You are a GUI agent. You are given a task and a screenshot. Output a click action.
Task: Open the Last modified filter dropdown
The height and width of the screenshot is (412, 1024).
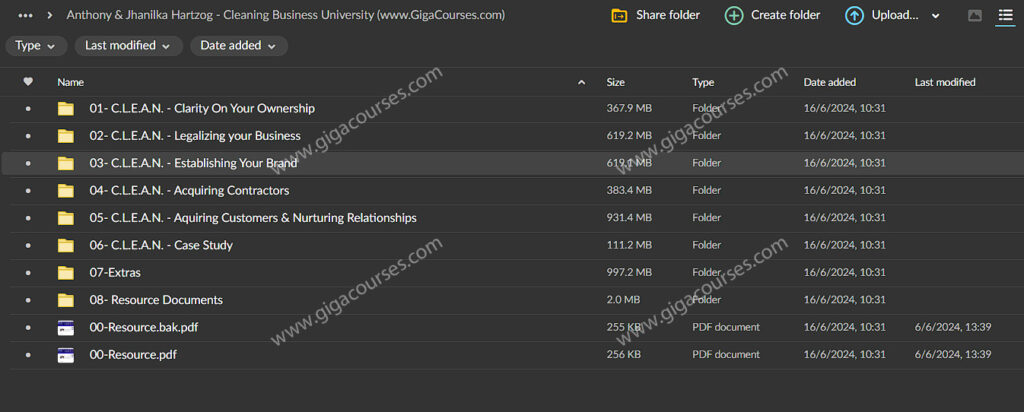click(x=128, y=46)
